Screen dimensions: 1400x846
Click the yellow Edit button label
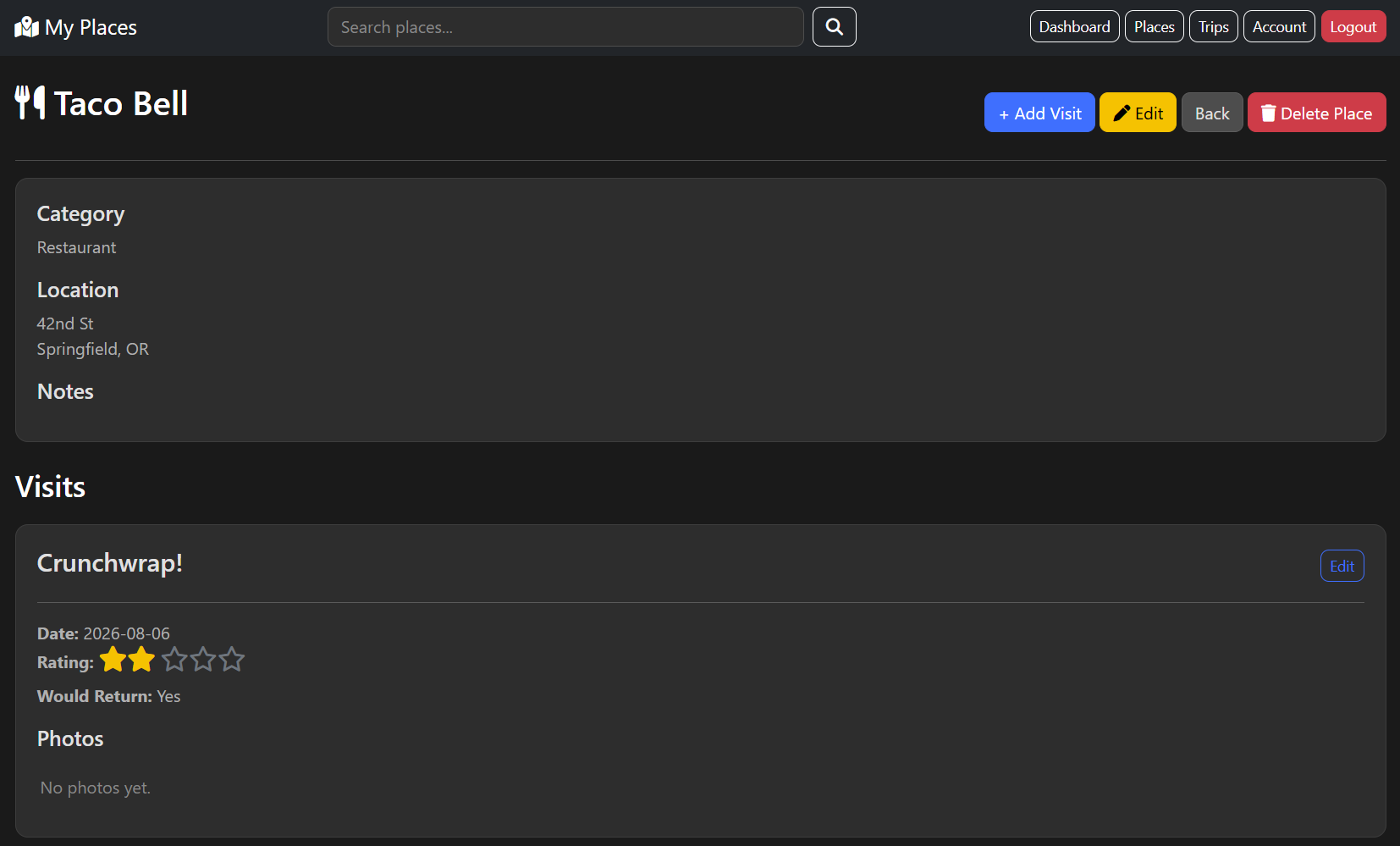pos(1149,113)
